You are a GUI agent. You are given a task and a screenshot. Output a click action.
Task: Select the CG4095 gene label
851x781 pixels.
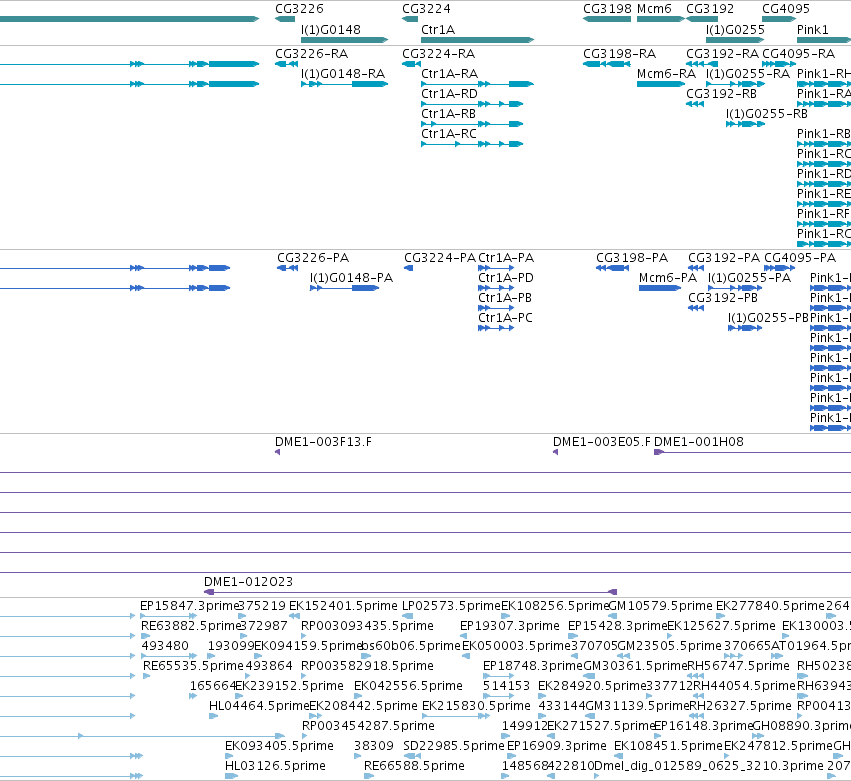[786, 9]
